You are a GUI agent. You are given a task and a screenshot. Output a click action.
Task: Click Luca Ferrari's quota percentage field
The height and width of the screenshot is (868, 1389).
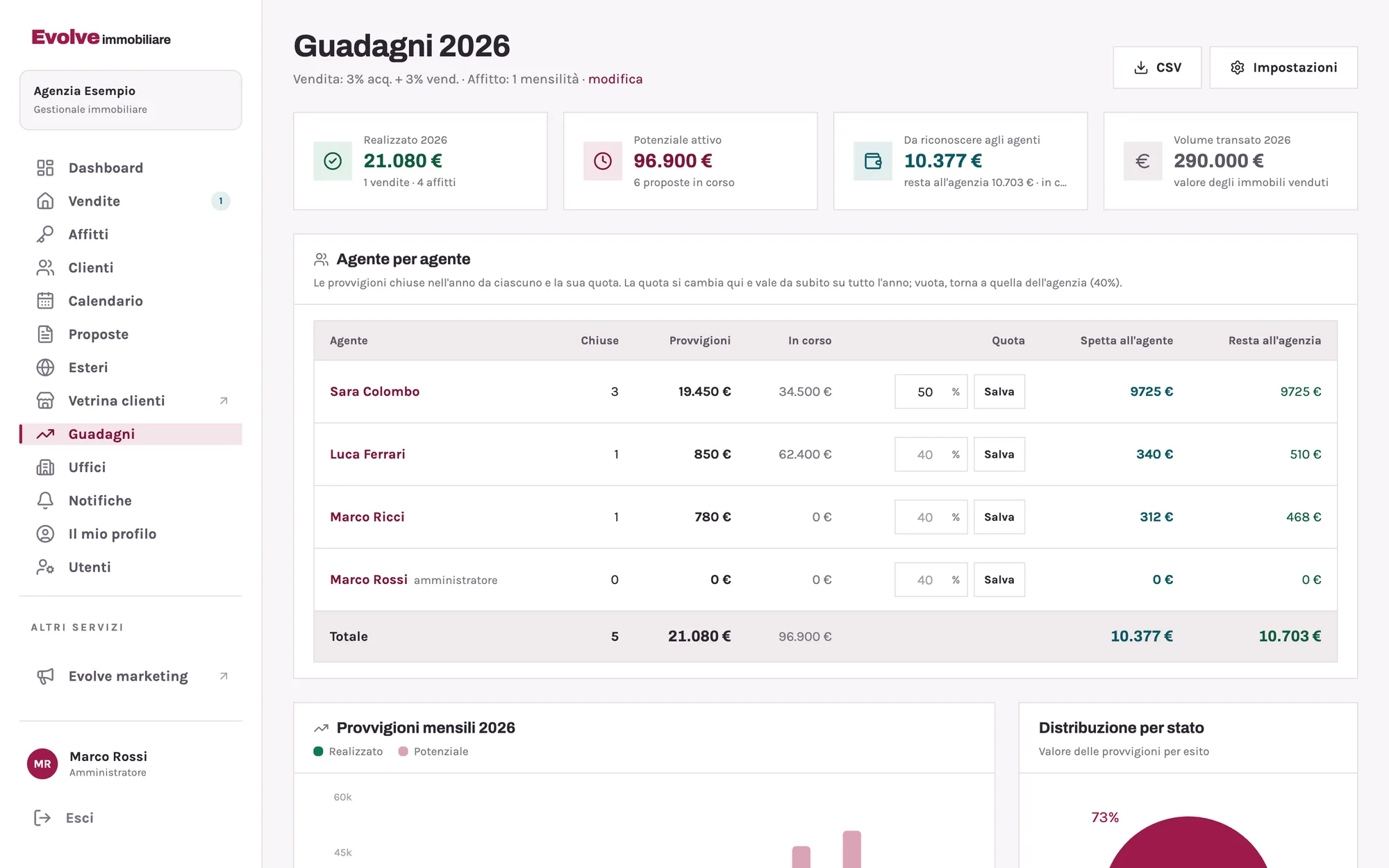click(x=931, y=455)
